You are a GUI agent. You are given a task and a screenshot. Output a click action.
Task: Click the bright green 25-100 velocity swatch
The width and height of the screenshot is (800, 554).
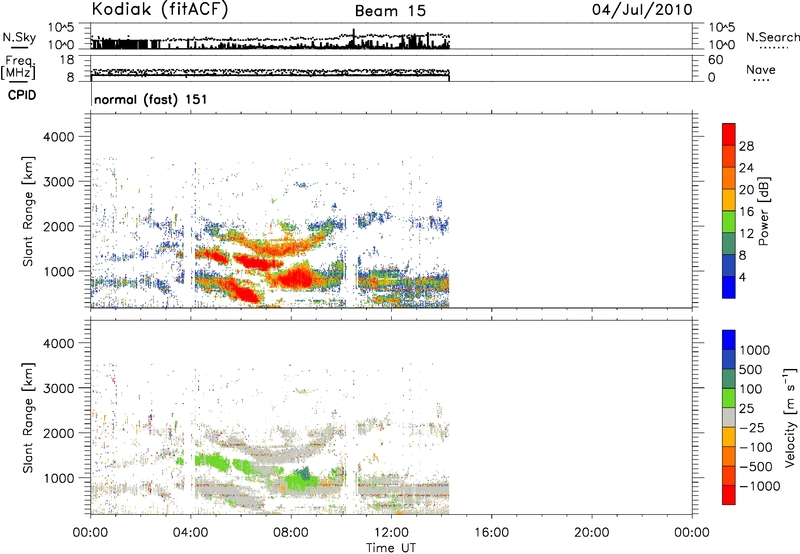(729, 398)
